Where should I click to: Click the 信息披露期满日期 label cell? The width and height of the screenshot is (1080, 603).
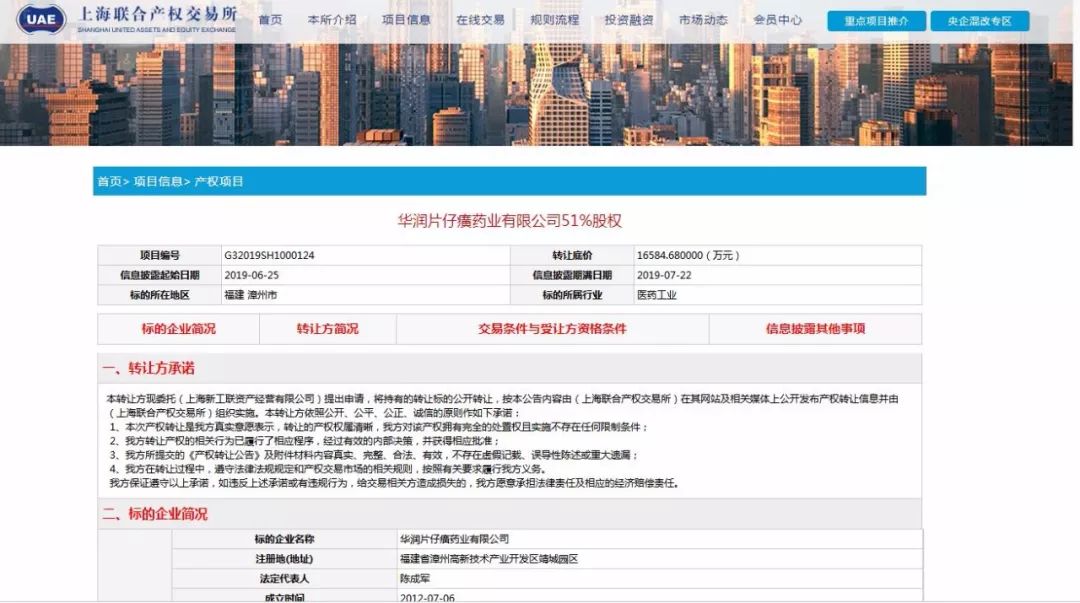coord(572,275)
